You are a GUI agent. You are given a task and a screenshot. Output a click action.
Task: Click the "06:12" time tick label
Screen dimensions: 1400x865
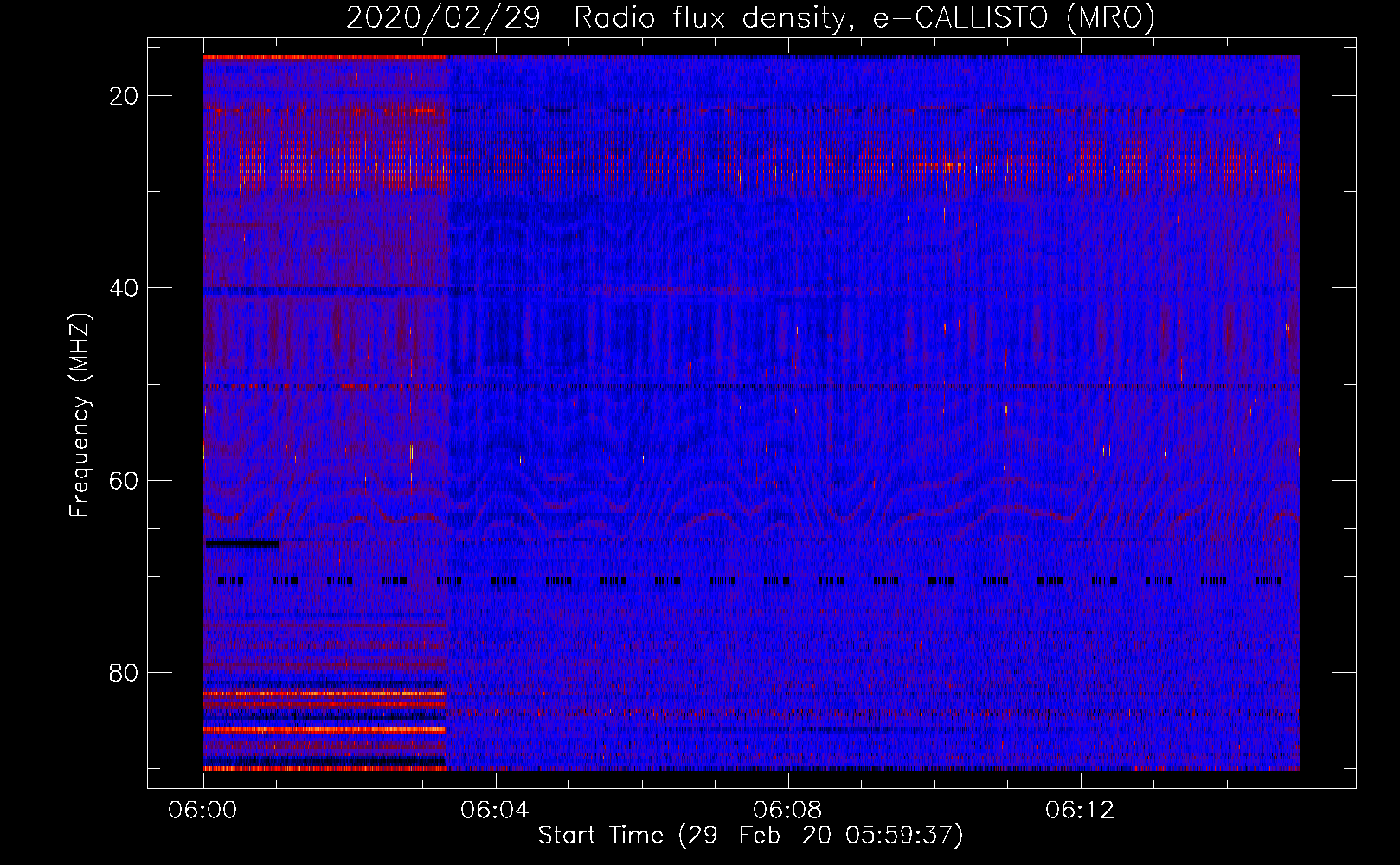pos(1080,811)
